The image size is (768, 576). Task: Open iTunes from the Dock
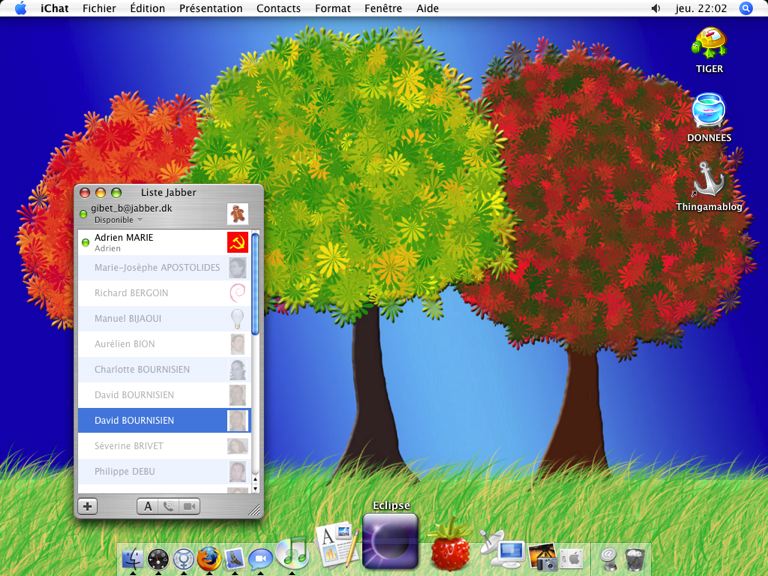[291, 554]
